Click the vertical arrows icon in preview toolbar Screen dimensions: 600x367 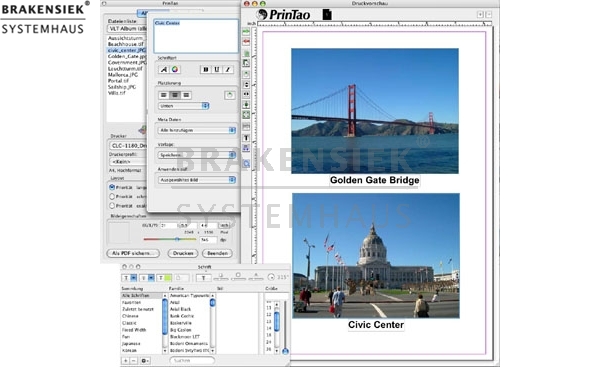pos(246,84)
